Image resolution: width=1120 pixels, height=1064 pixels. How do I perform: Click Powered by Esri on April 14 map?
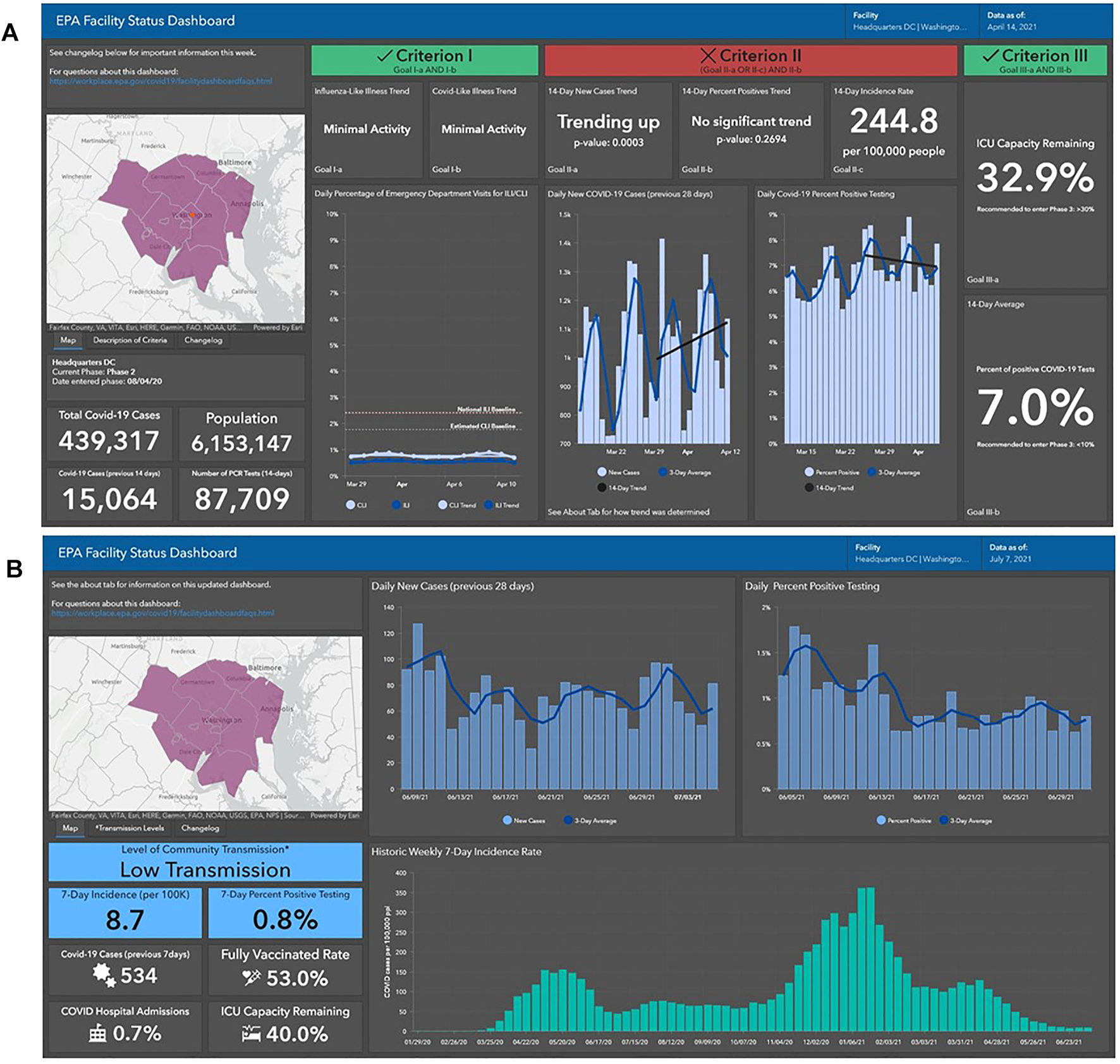[x=277, y=327]
